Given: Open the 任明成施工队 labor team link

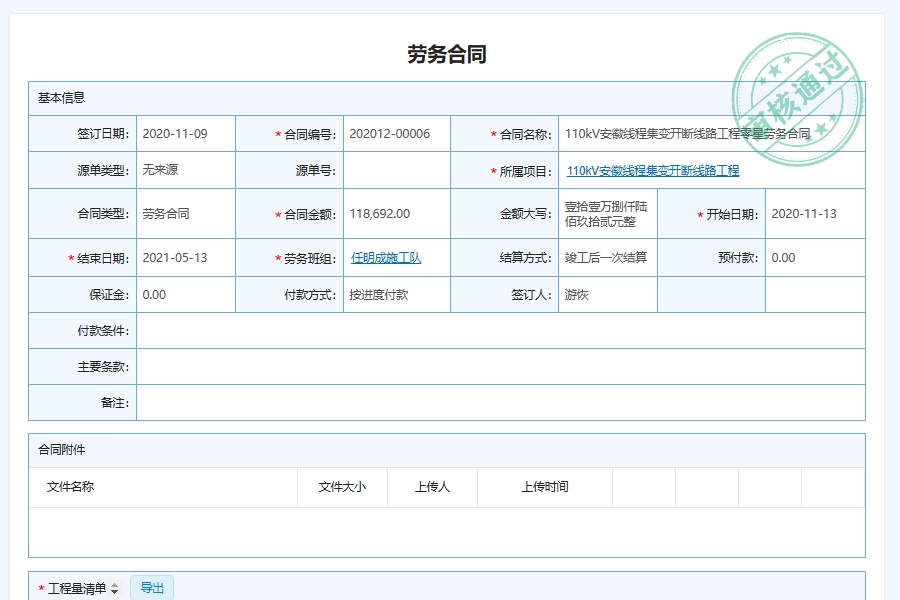Looking at the screenshot, I should (x=386, y=258).
